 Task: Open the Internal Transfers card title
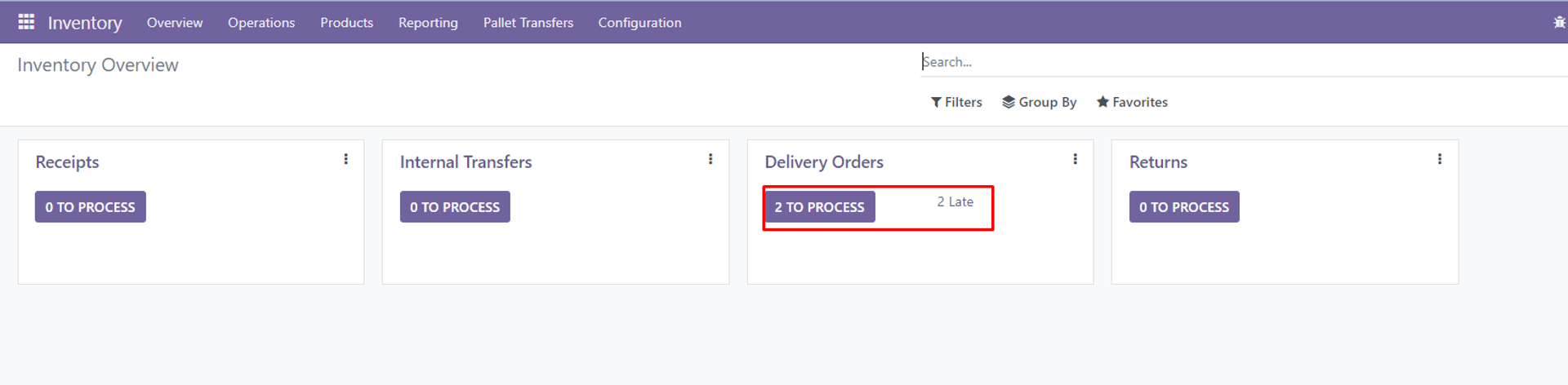click(465, 162)
